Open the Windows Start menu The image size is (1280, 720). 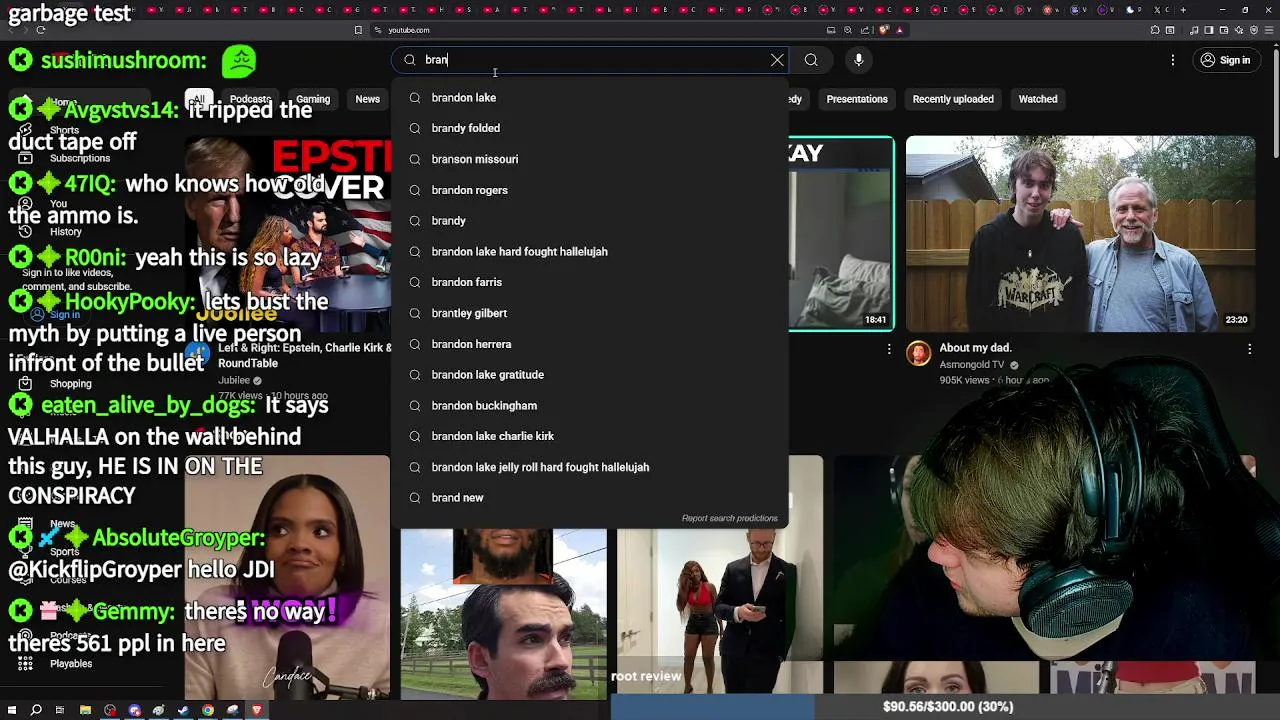tap(11, 710)
